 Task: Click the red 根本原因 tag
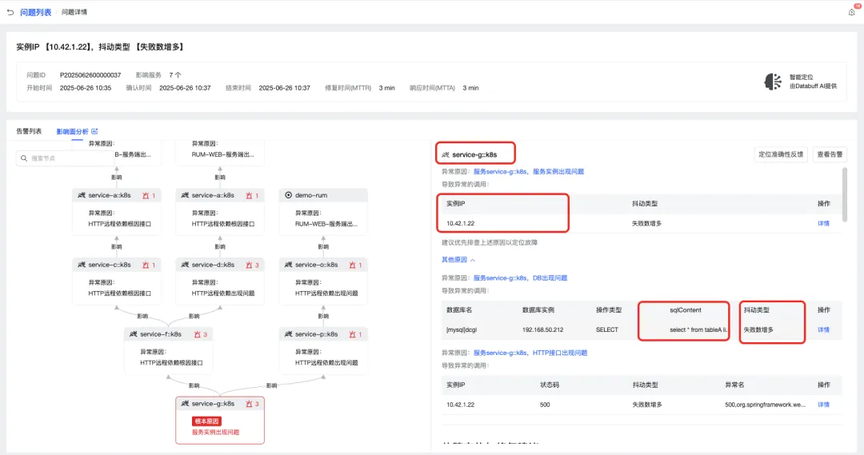tap(207, 421)
